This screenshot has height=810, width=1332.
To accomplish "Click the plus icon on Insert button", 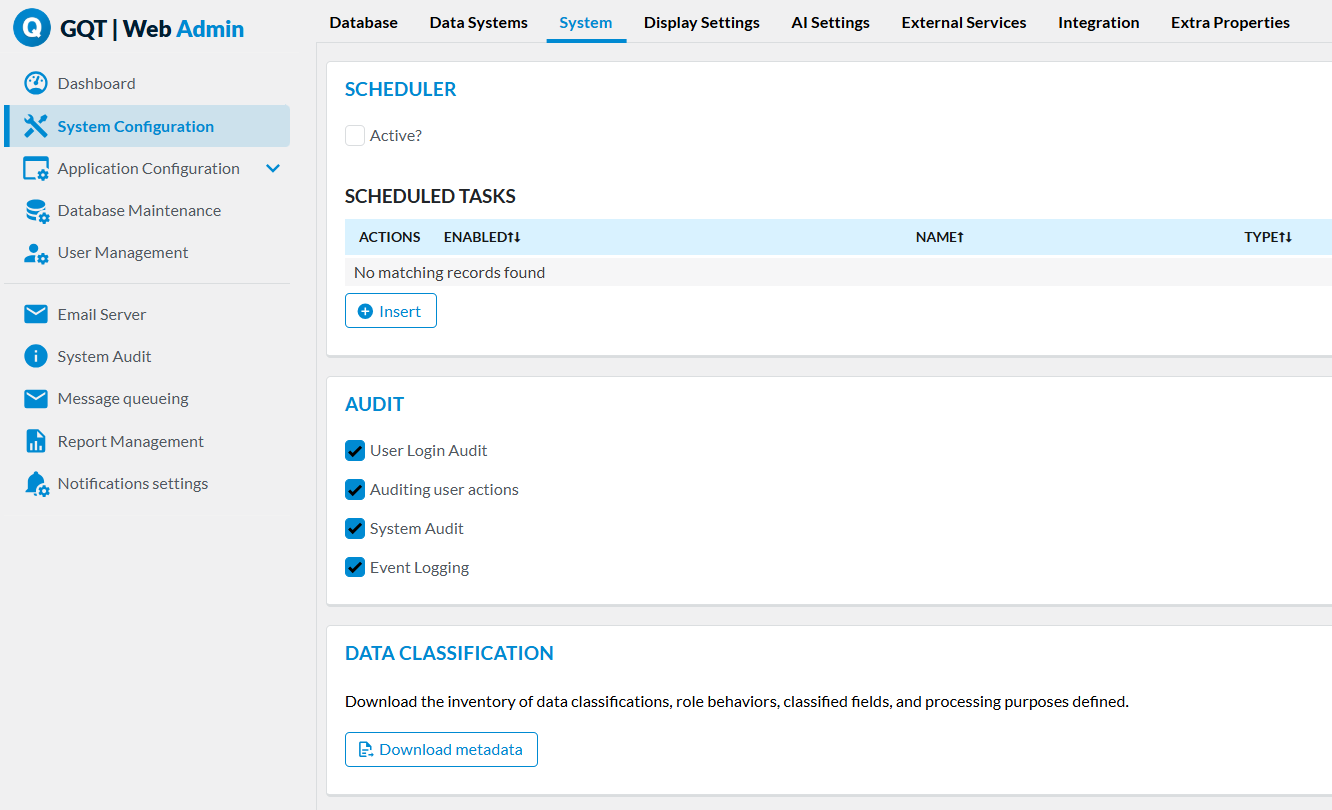I will [365, 312].
